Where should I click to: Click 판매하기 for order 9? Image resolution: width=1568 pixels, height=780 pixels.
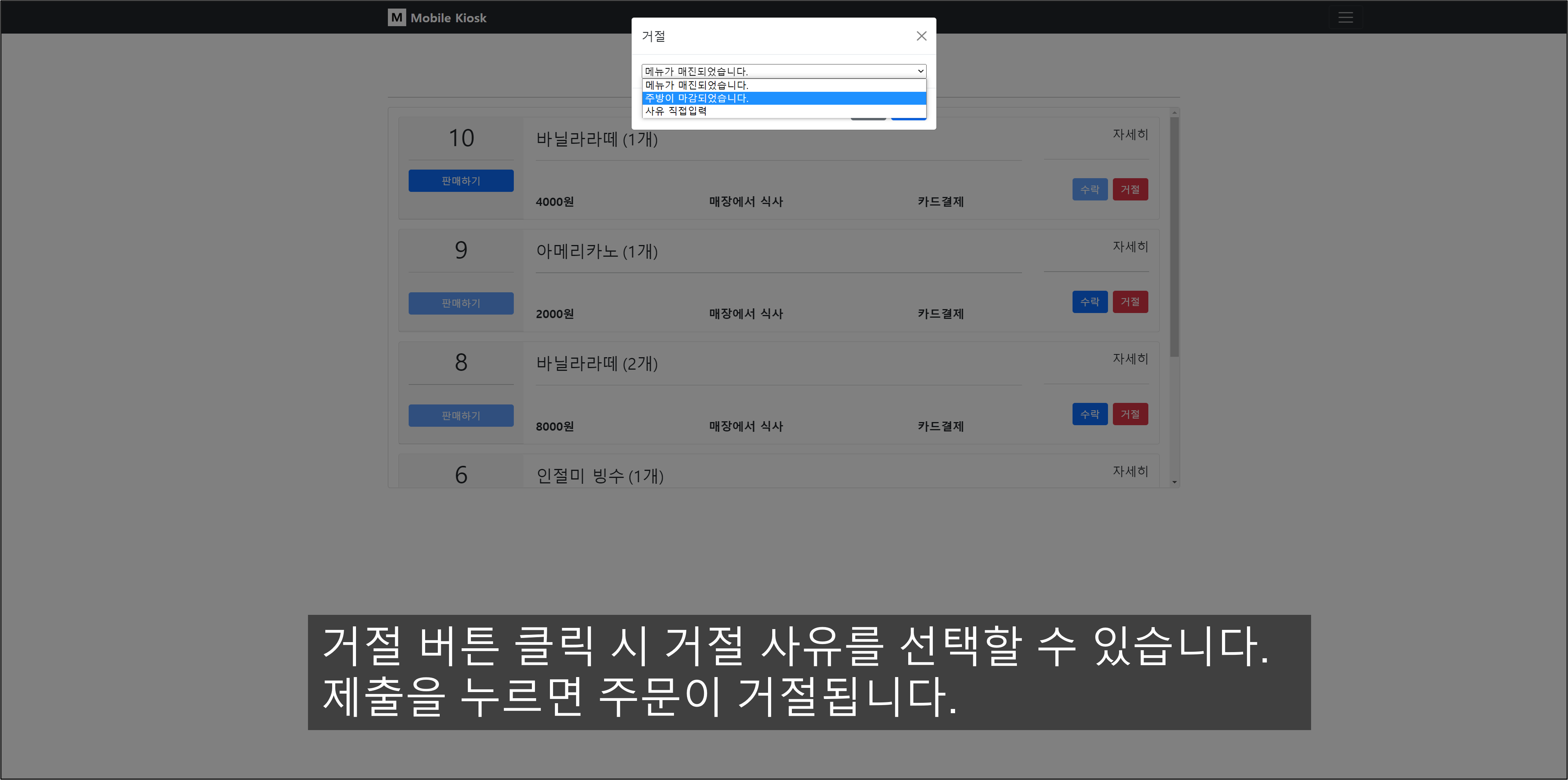[x=461, y=303]
